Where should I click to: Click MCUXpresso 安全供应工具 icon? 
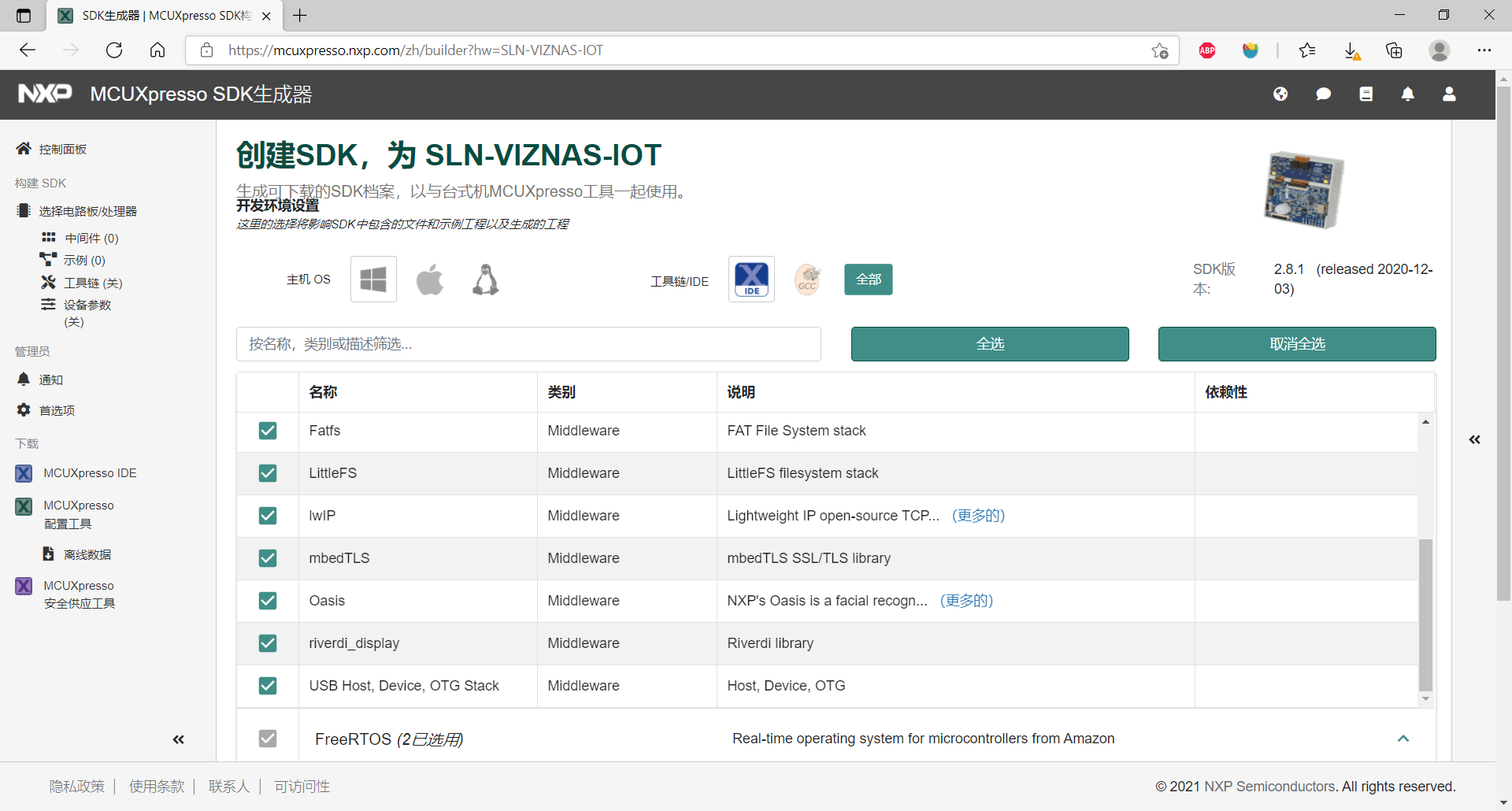pos(24,586)
